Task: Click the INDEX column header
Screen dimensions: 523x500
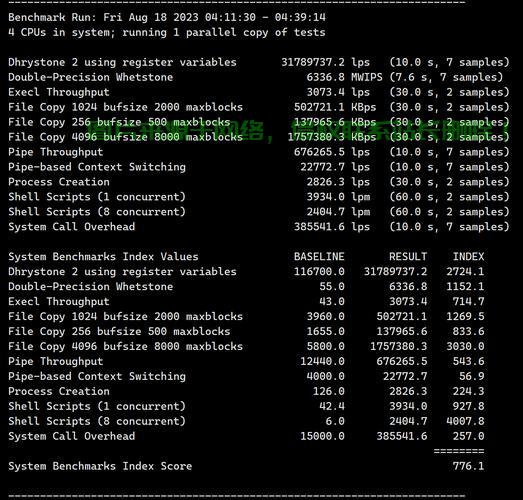Action: point(468,257)
